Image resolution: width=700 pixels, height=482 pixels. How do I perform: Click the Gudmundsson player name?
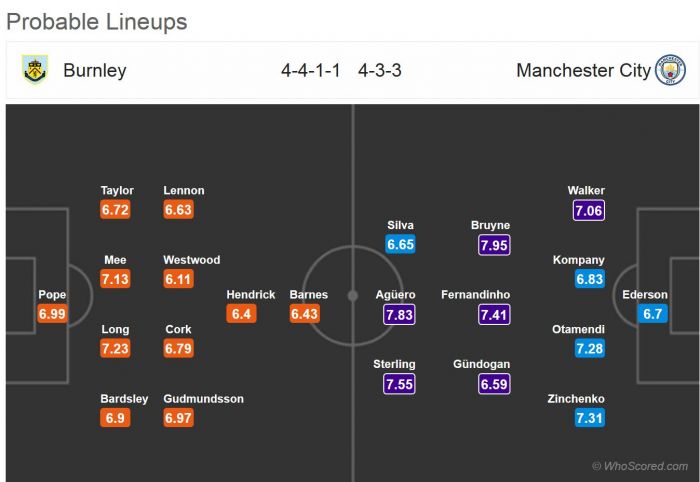click(x=204, y=399)
